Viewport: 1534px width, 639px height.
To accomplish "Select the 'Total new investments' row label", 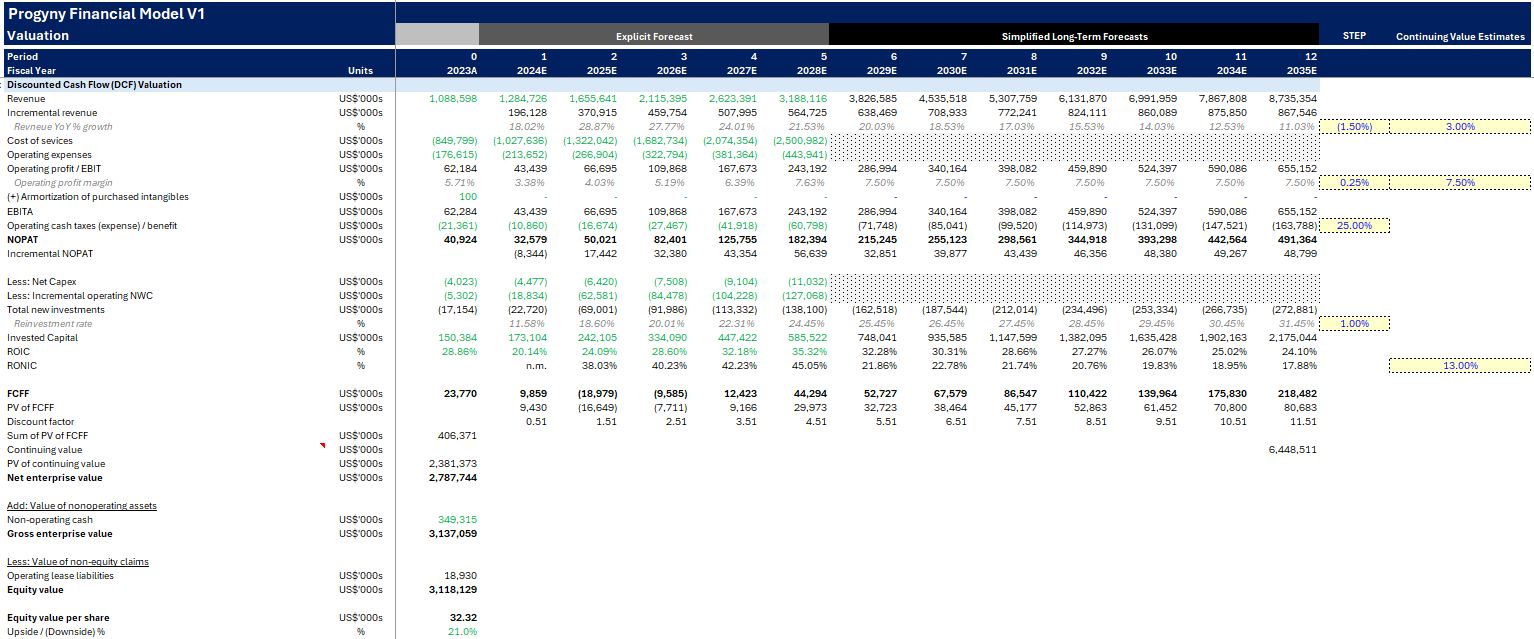I will point(55,309).
